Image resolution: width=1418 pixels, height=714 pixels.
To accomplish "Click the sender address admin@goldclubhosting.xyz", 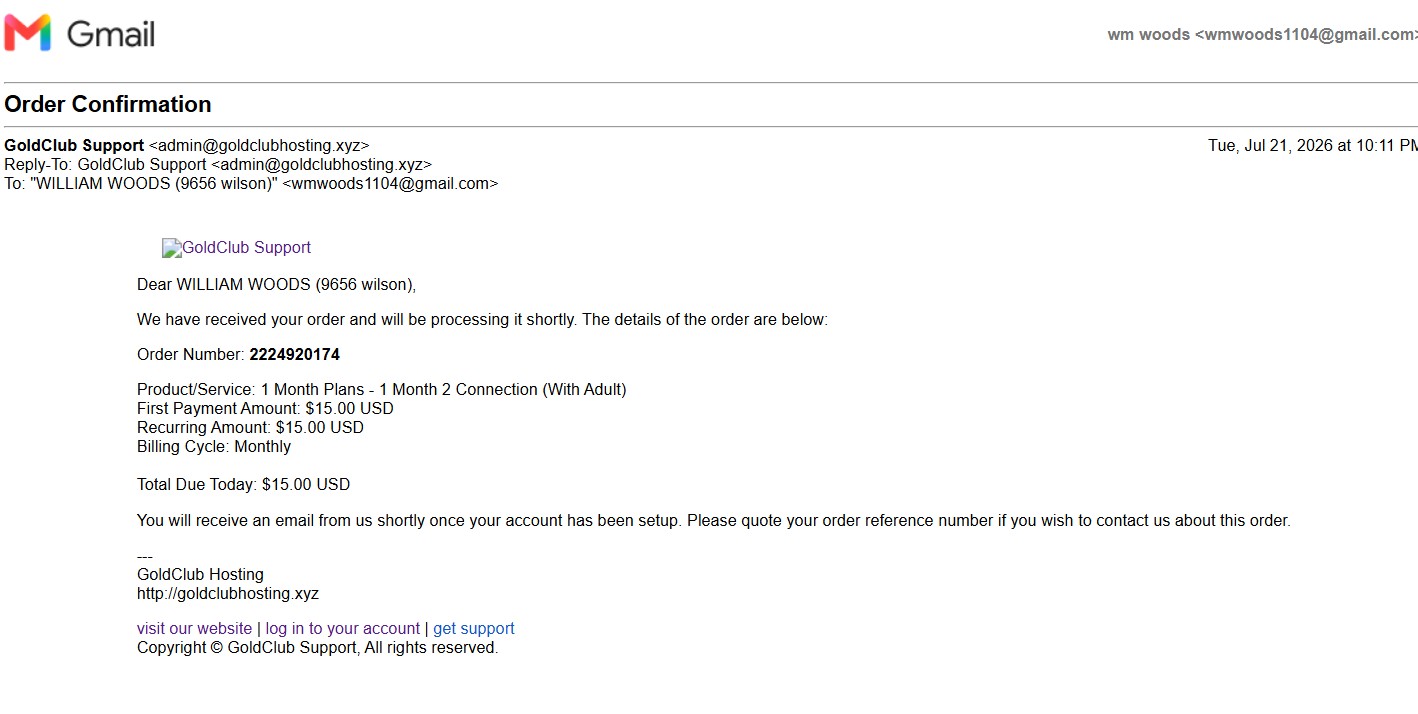I will pyautogui.click(x=259, y=146).
